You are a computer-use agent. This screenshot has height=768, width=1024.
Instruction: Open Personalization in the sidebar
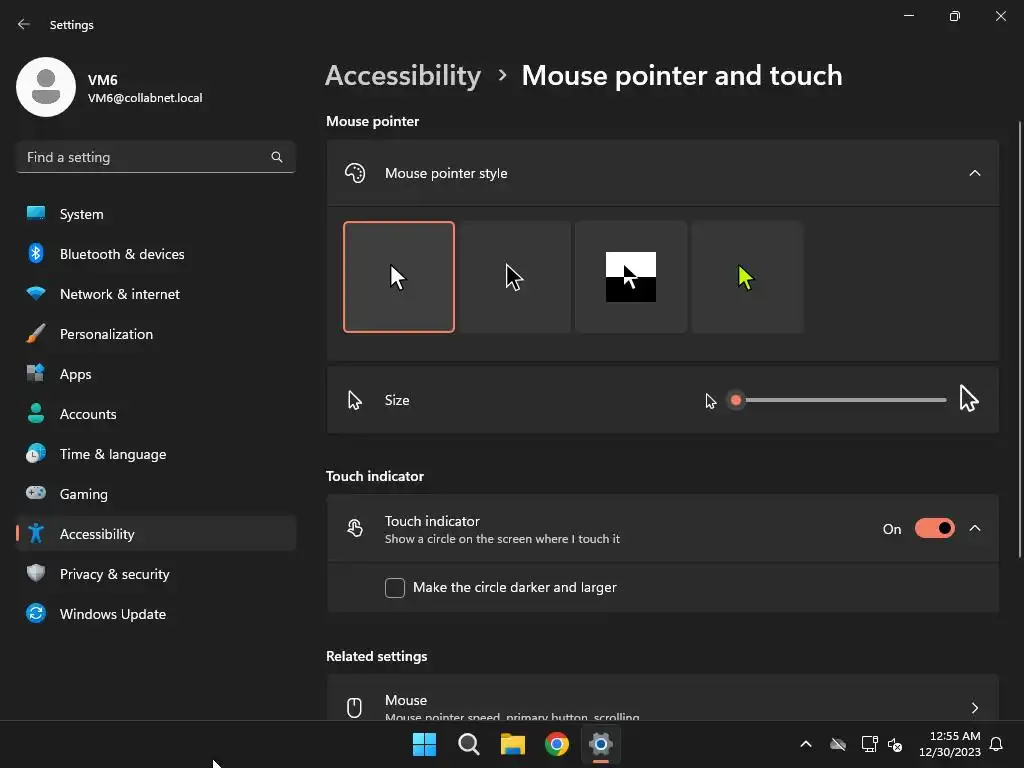click(155, 334)
